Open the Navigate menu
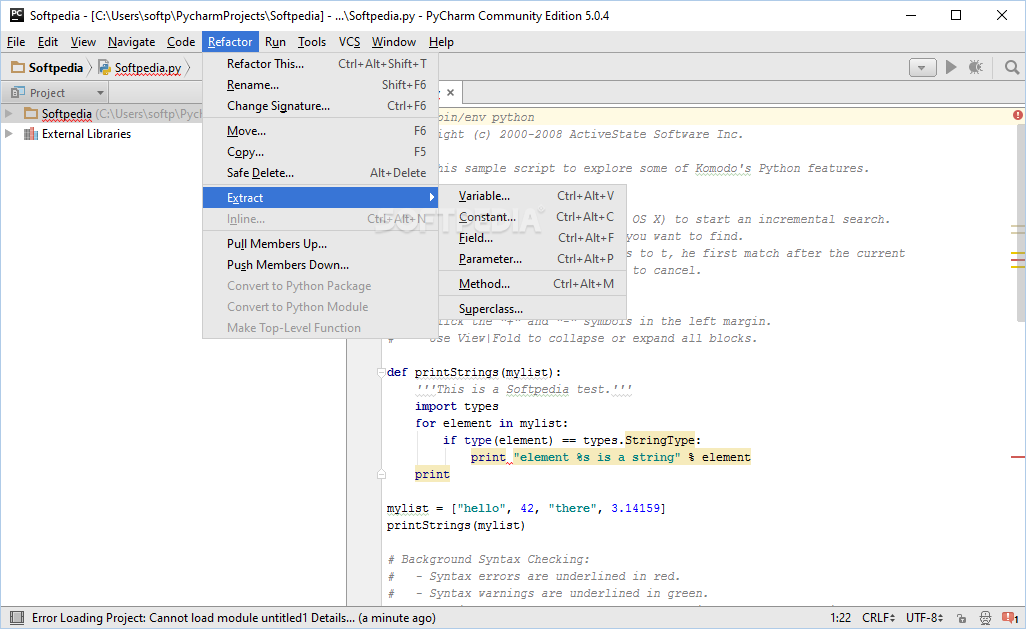Viewport: 1026px width, 629px height. pyautogui.click(x=132, y=42)
